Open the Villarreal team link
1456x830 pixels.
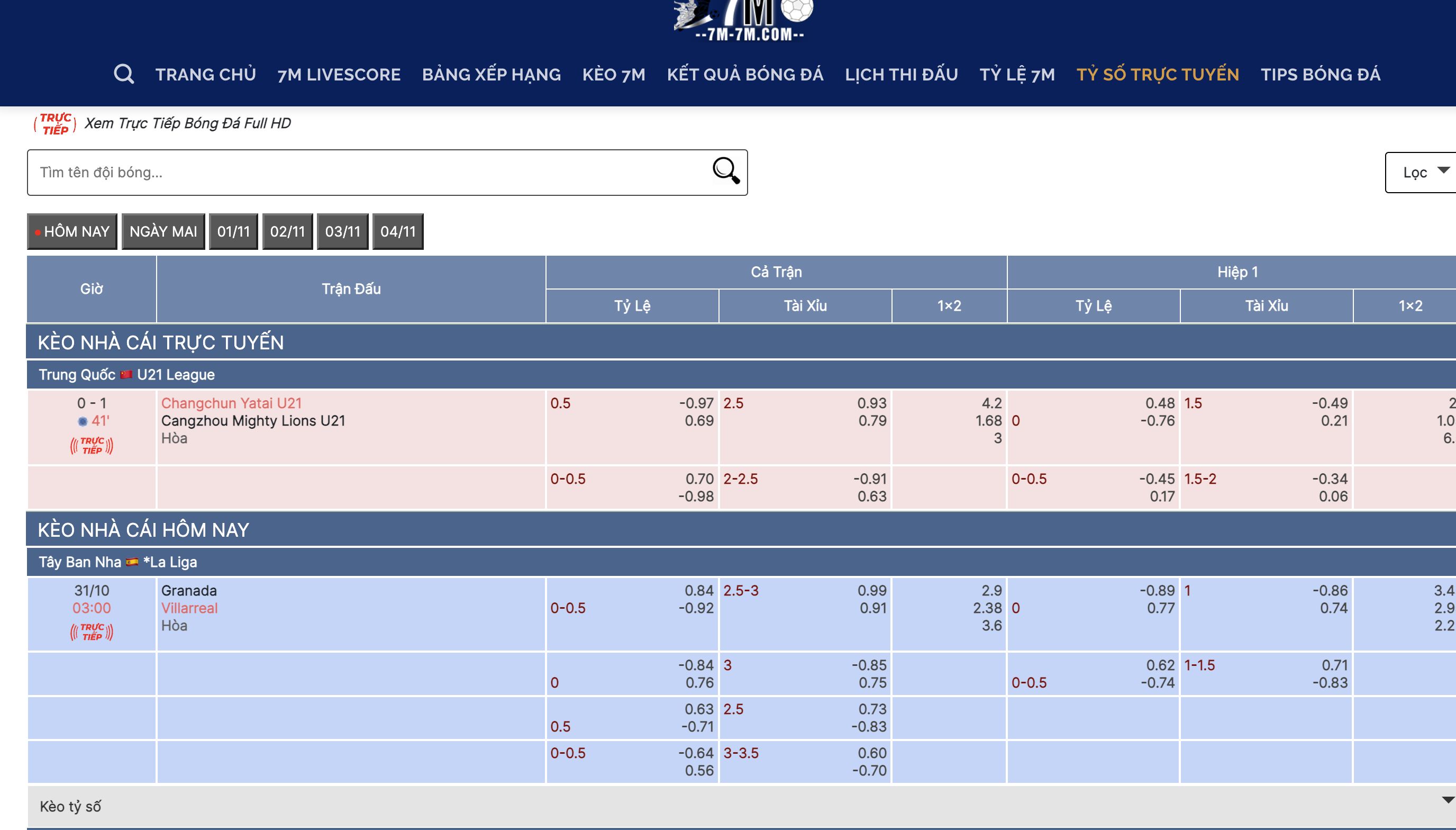(x=189, y=608)
